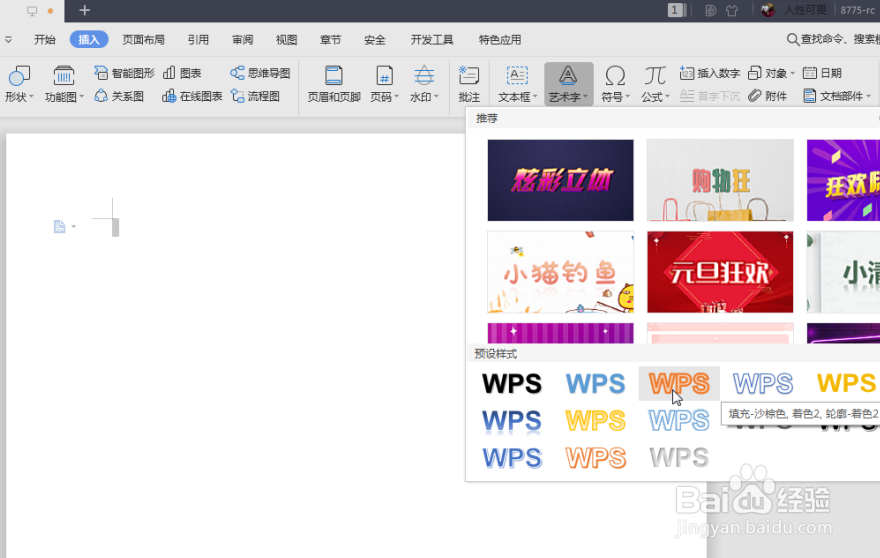The height and width of the screenshot is (558, 880).
Task: Insert a 流程图 flowchart
Action: click(x=255, y=96)
